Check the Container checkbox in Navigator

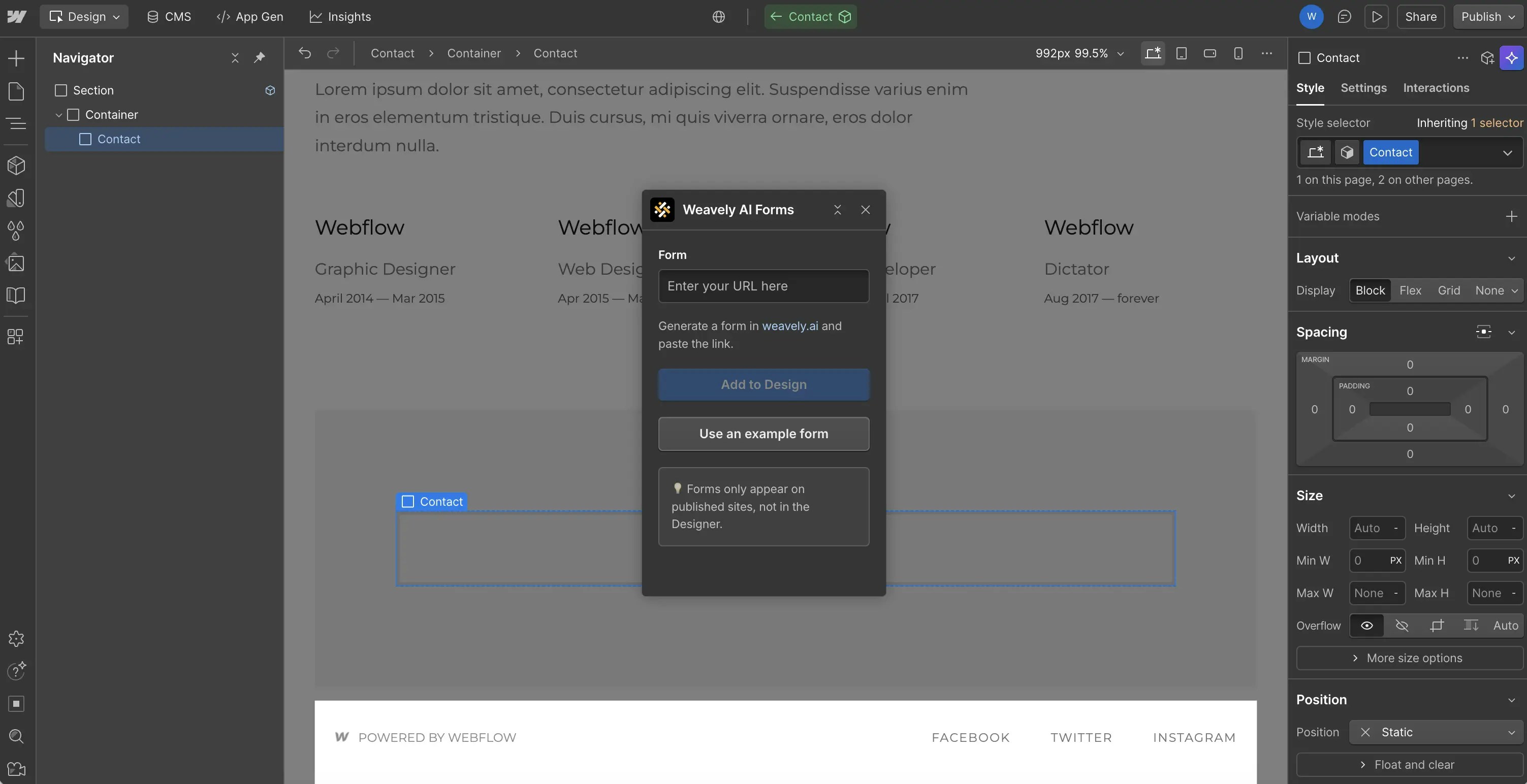pos(75,114)
